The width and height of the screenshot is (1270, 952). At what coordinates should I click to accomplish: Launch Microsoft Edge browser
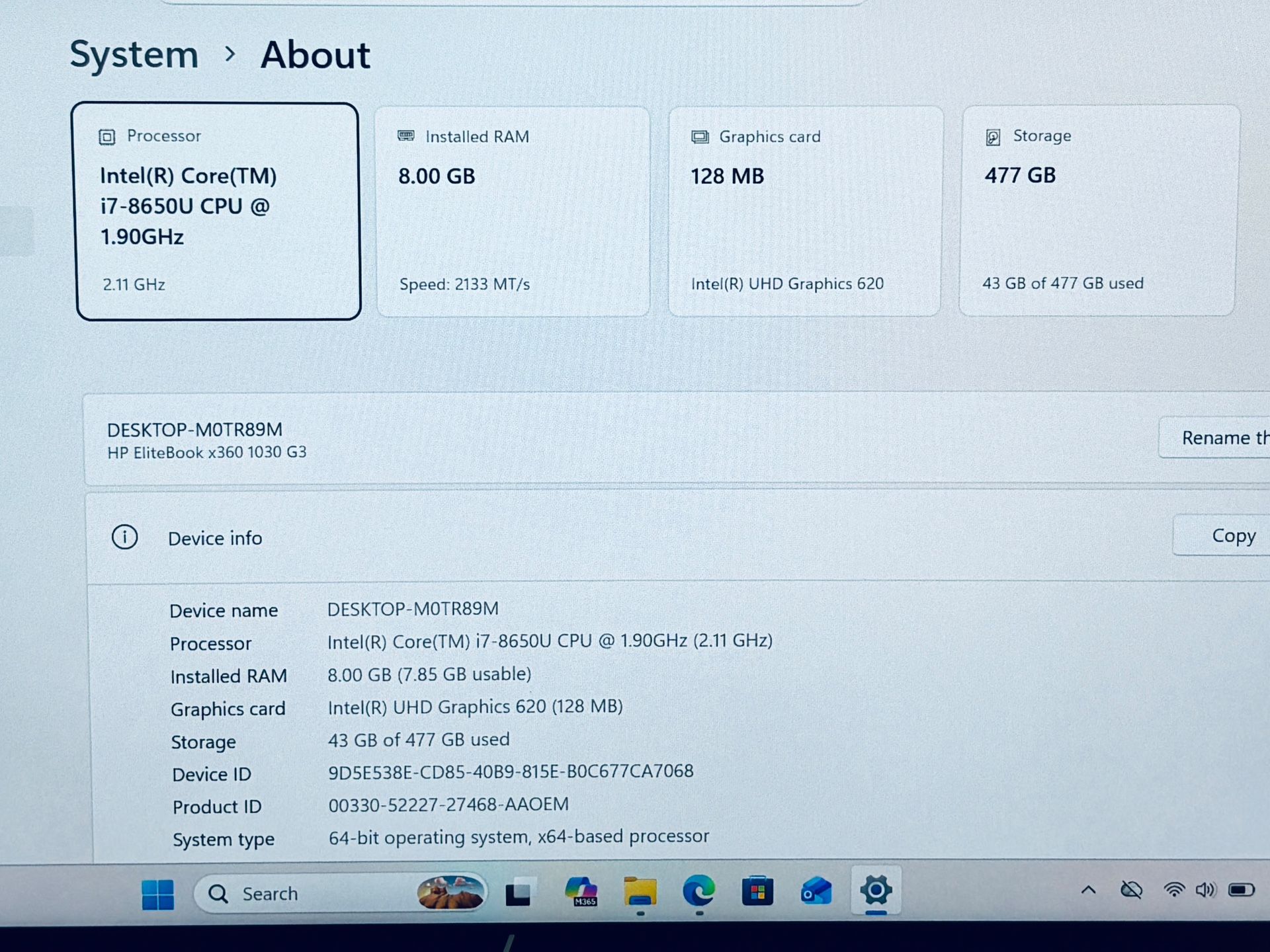(x=698, y=891)
